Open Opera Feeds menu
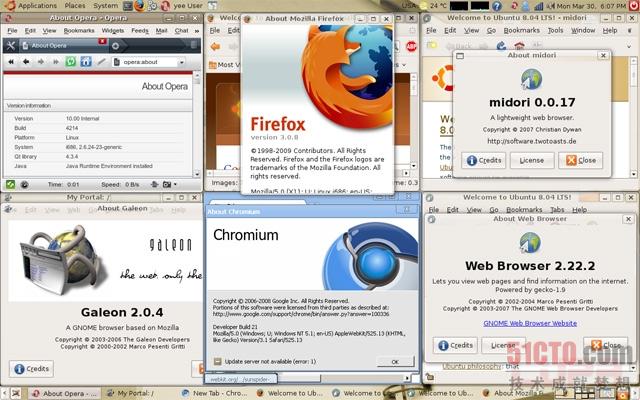 point(140,31)
